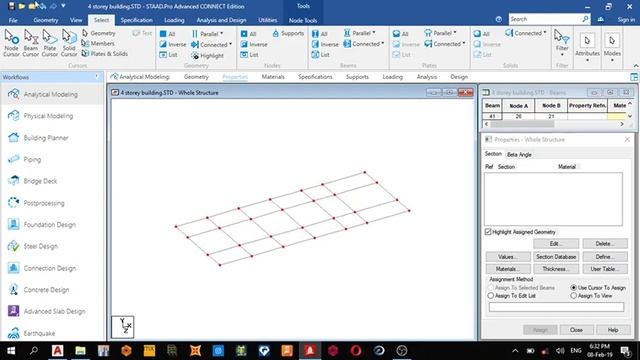Image resolution: width=640 pixels, height=360 pixels.
Task: Open Advanced Slab Design workflow
Action: [52, 311]
